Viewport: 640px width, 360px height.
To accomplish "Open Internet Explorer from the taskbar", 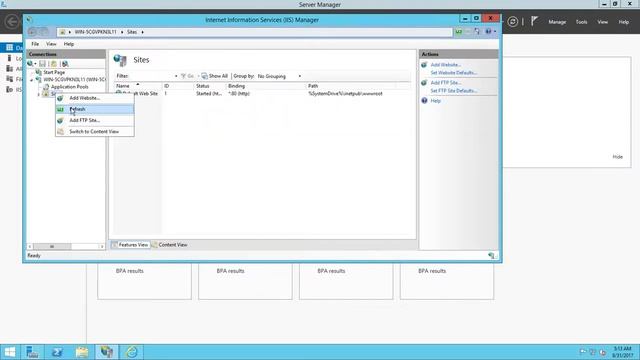I will (x=131, y=352).
